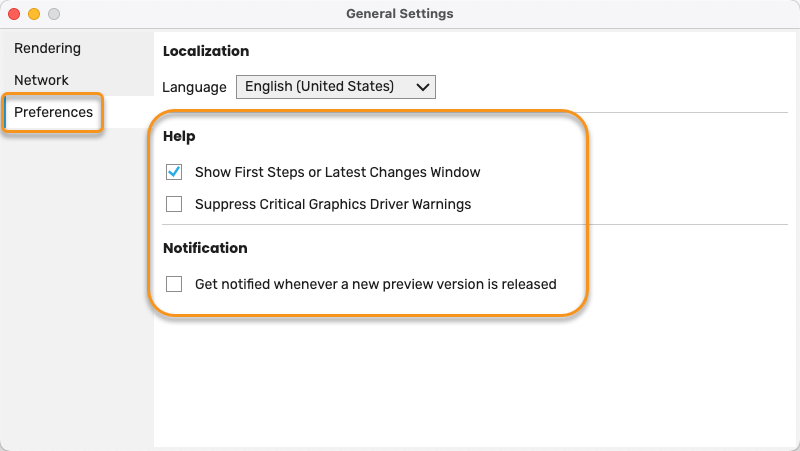Click the Suppress Critical Graphics Driver Warnings label
800x451 pixels.
coord(333,204)
